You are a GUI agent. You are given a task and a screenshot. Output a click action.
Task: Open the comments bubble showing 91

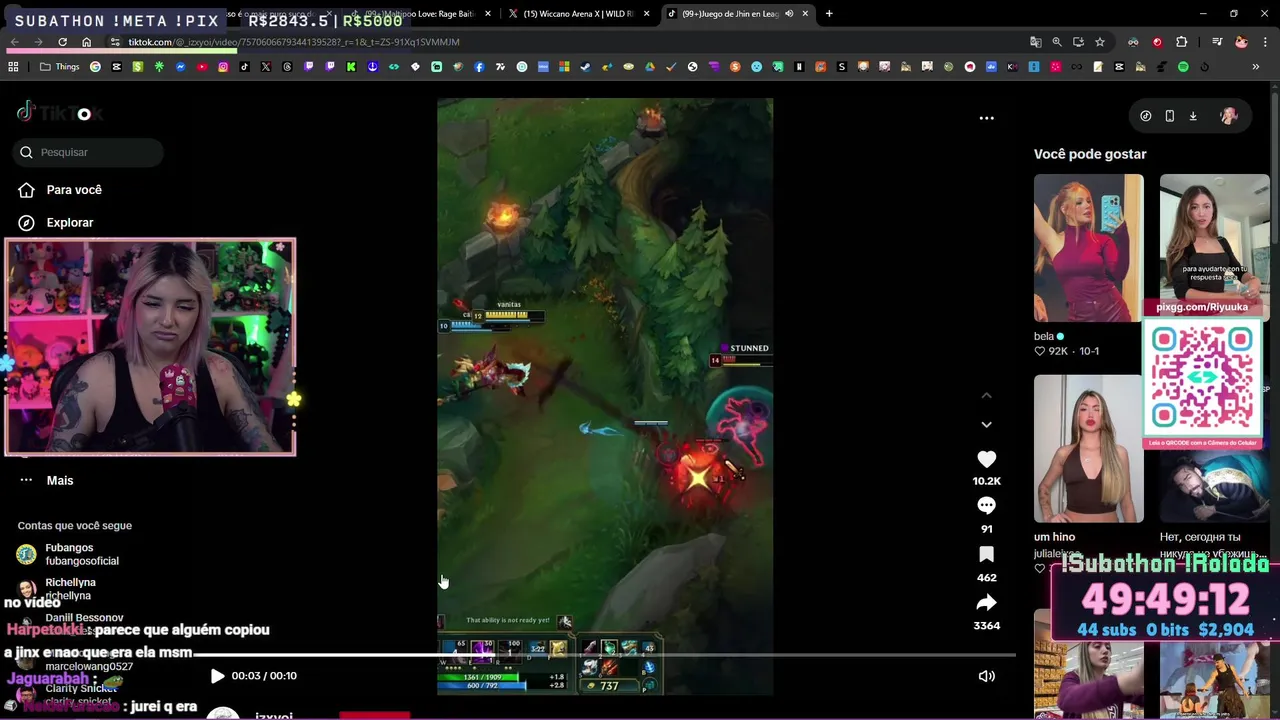[986, 506]
